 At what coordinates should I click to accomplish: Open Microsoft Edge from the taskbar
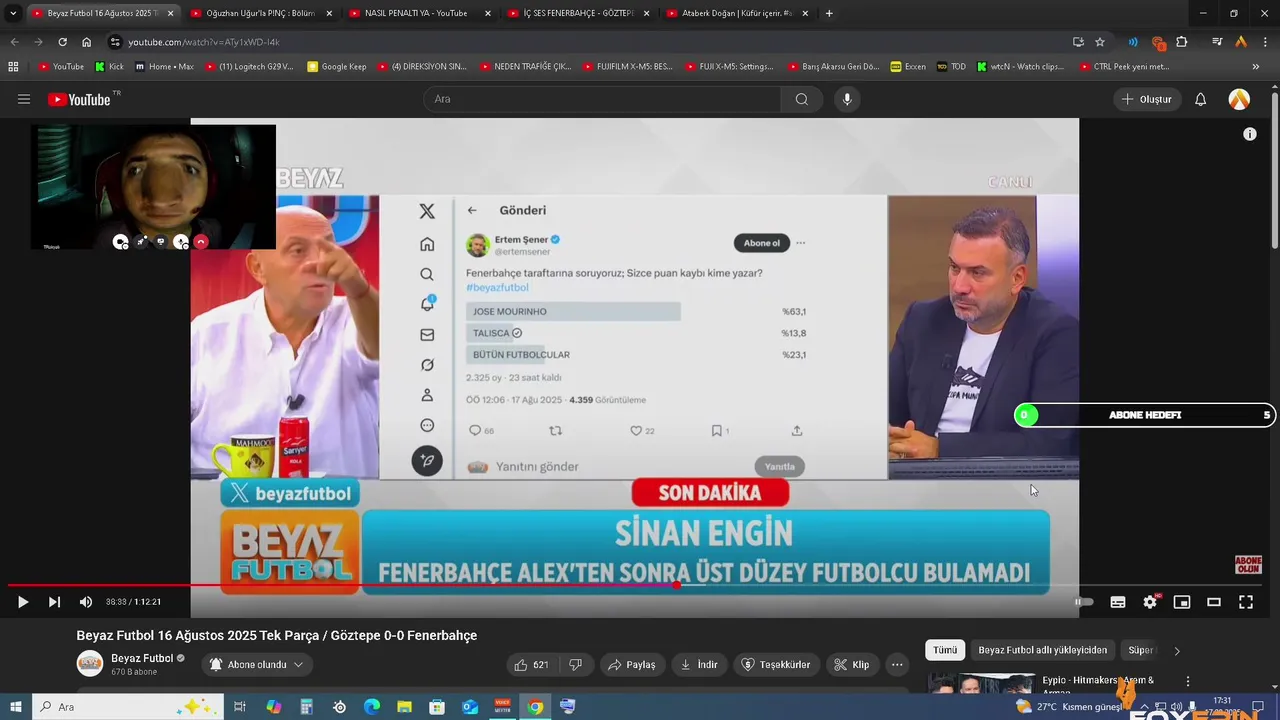coord(371,707)
